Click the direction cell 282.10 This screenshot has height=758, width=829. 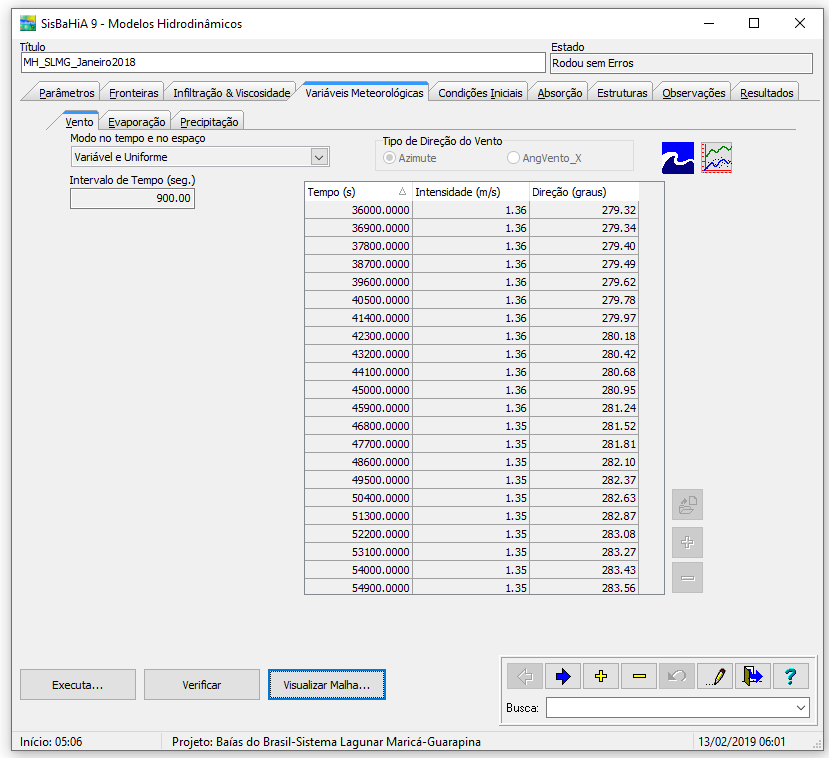(x=584, y=461)
